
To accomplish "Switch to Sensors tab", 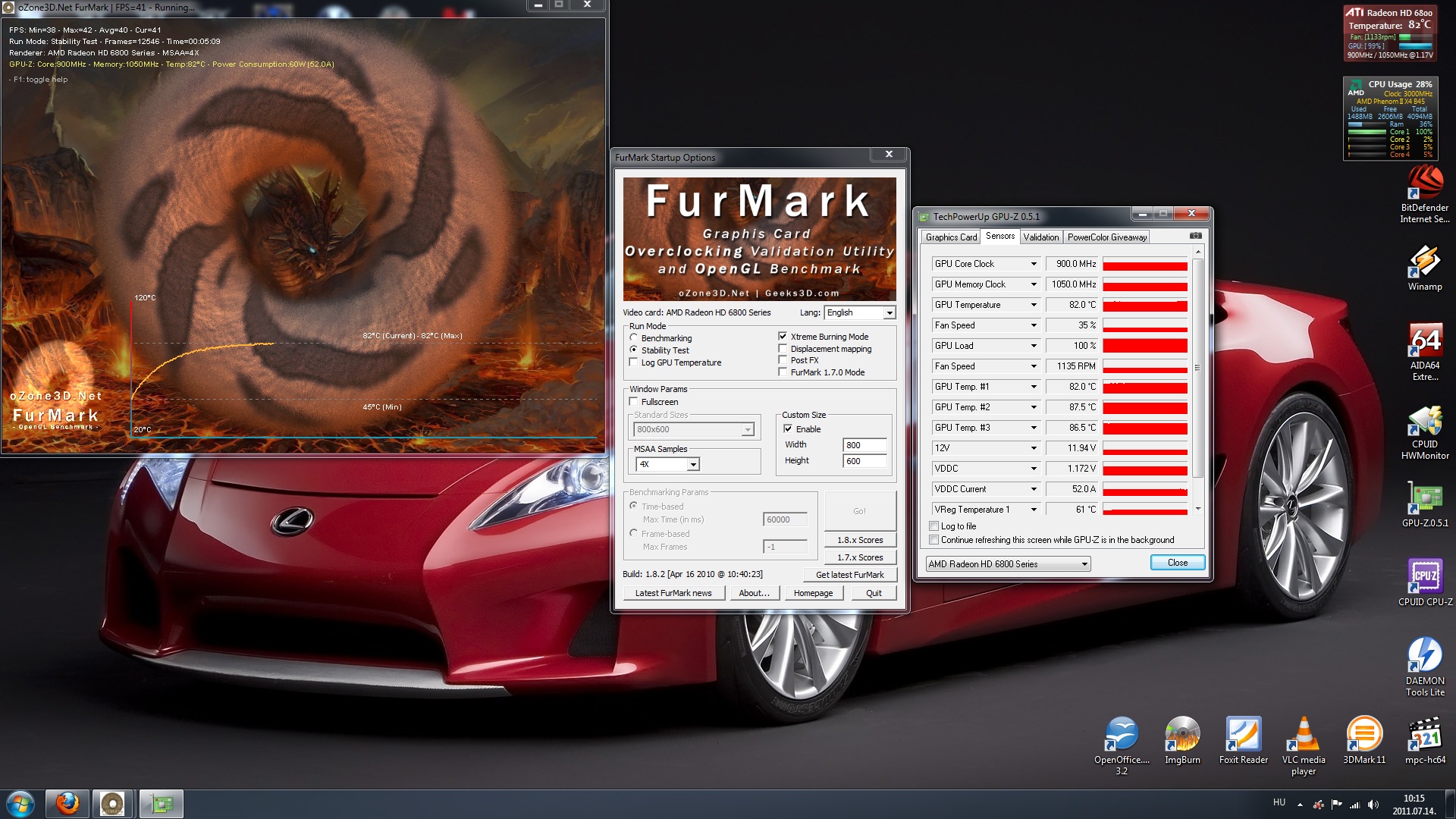I will coord(1000,236).
